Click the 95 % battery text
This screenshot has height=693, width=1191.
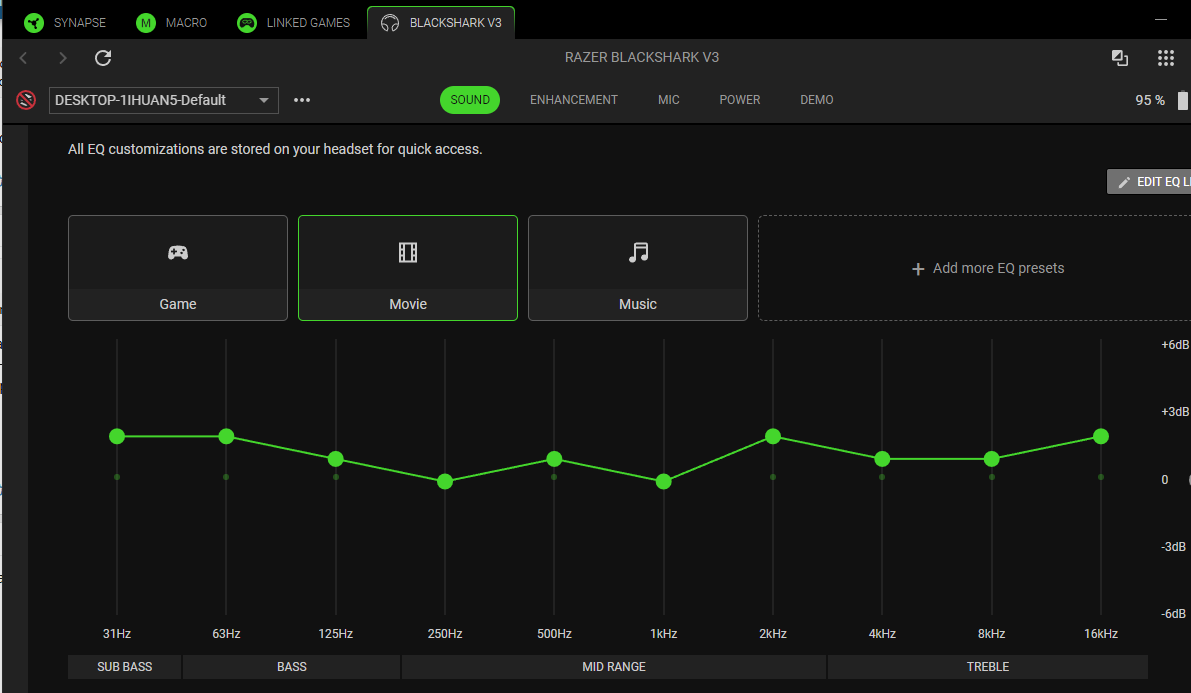(1150, 100)
